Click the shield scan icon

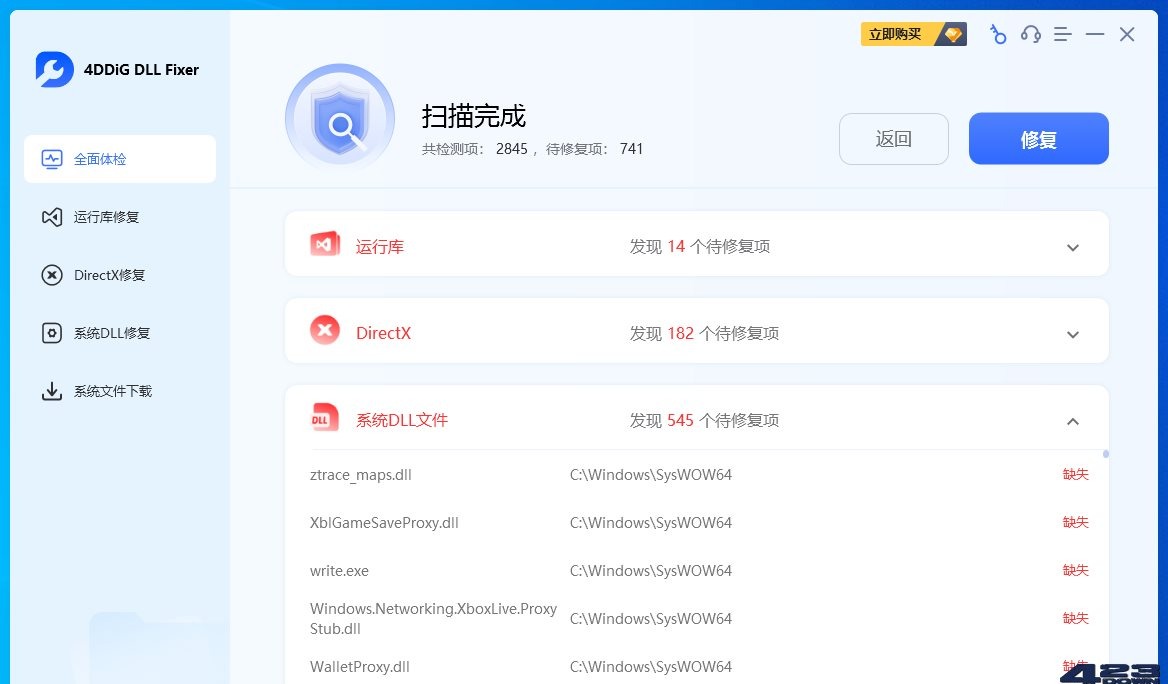(x=340, y=118)
